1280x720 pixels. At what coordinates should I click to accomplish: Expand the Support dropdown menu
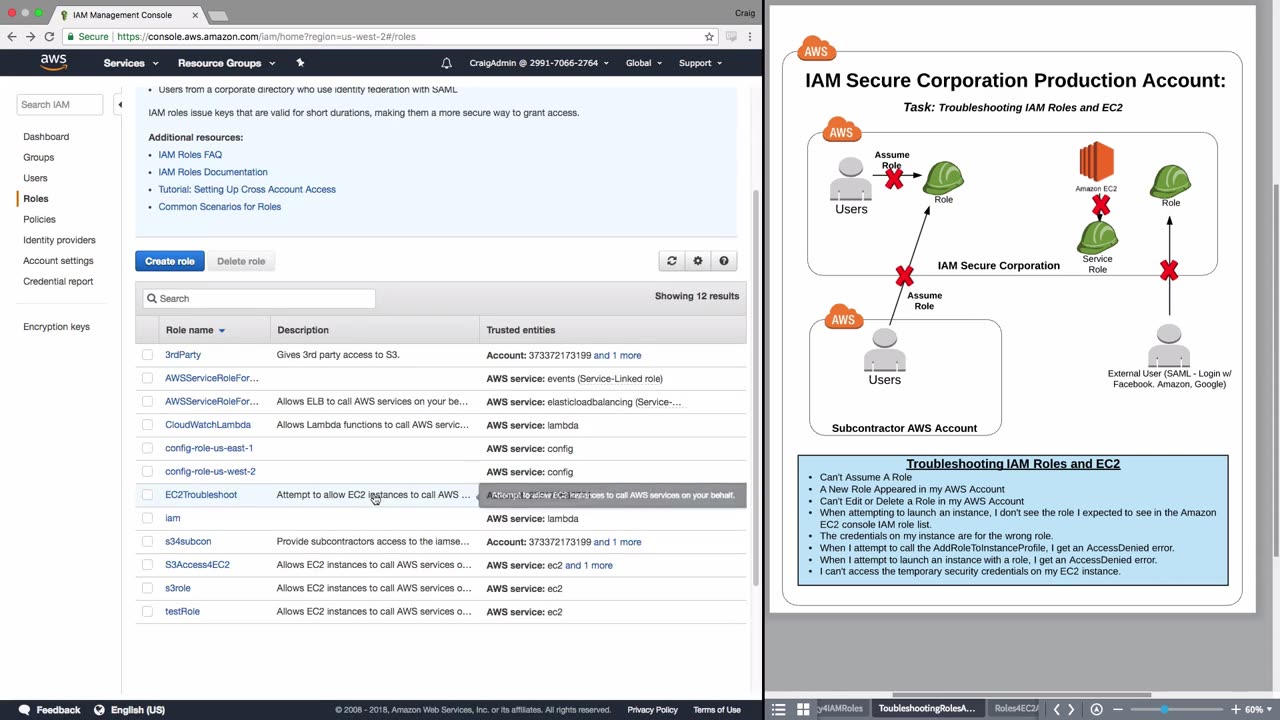(701, 63)
